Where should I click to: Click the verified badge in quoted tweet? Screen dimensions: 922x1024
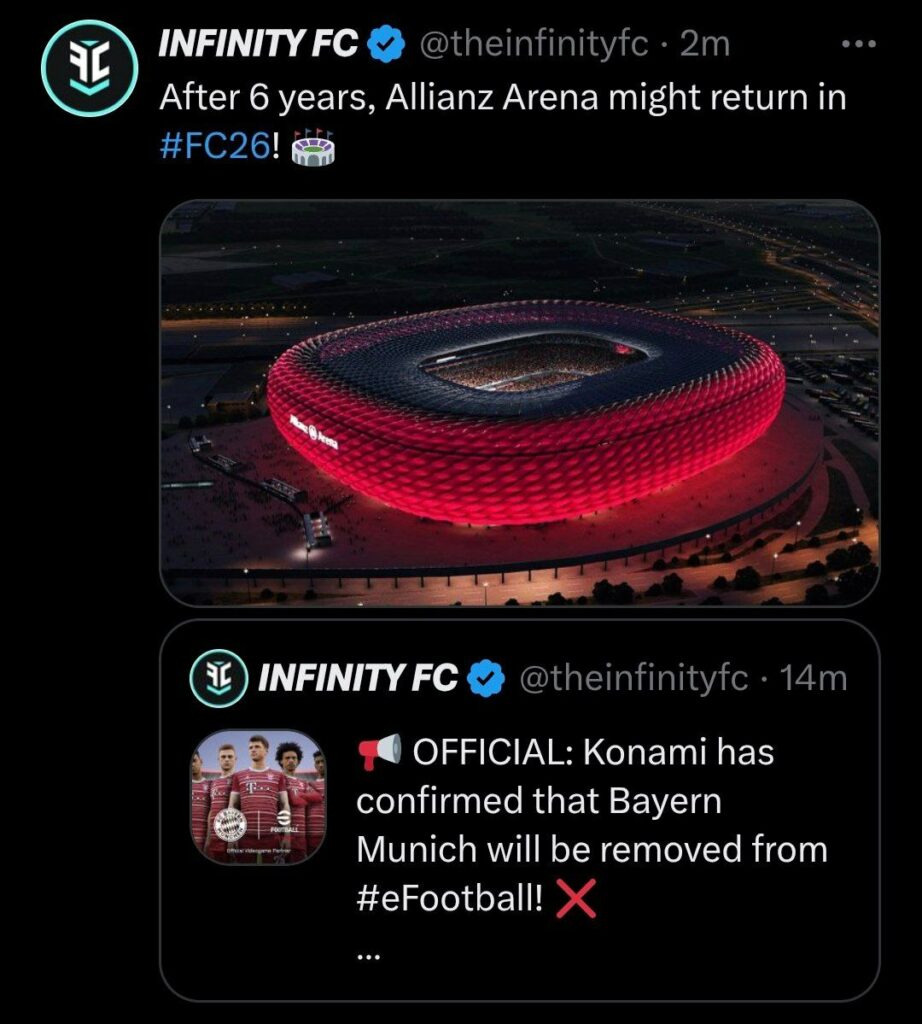[486, 678]
